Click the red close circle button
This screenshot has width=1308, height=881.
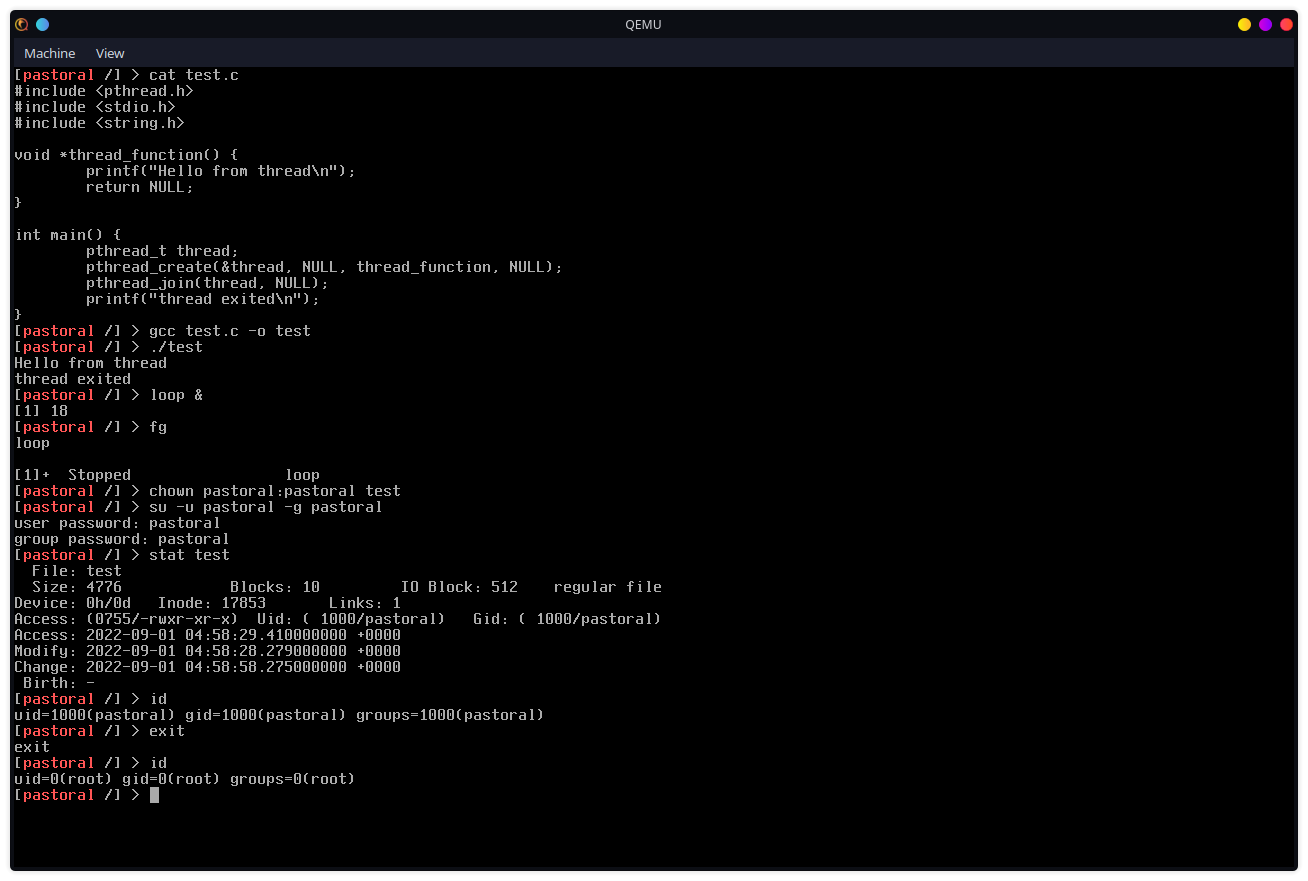1286,24
